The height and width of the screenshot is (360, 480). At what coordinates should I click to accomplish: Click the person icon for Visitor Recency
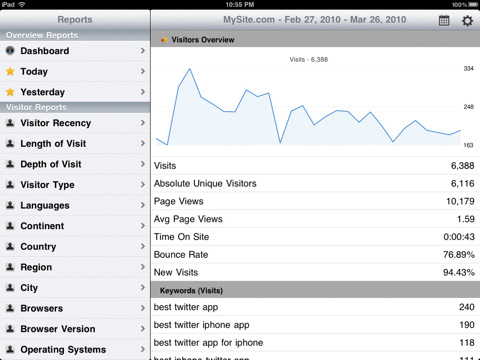[x=10, y=123]
